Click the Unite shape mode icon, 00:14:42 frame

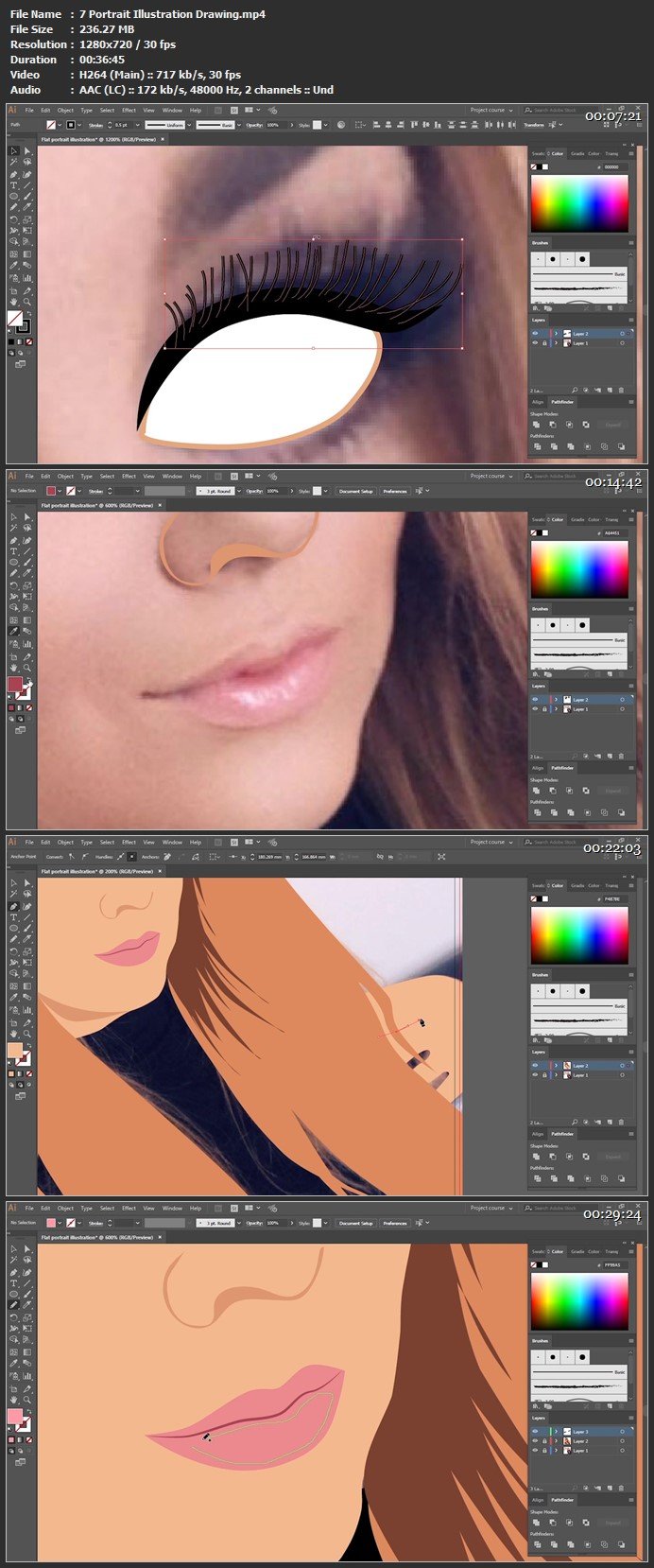click(x=537, y=791)
